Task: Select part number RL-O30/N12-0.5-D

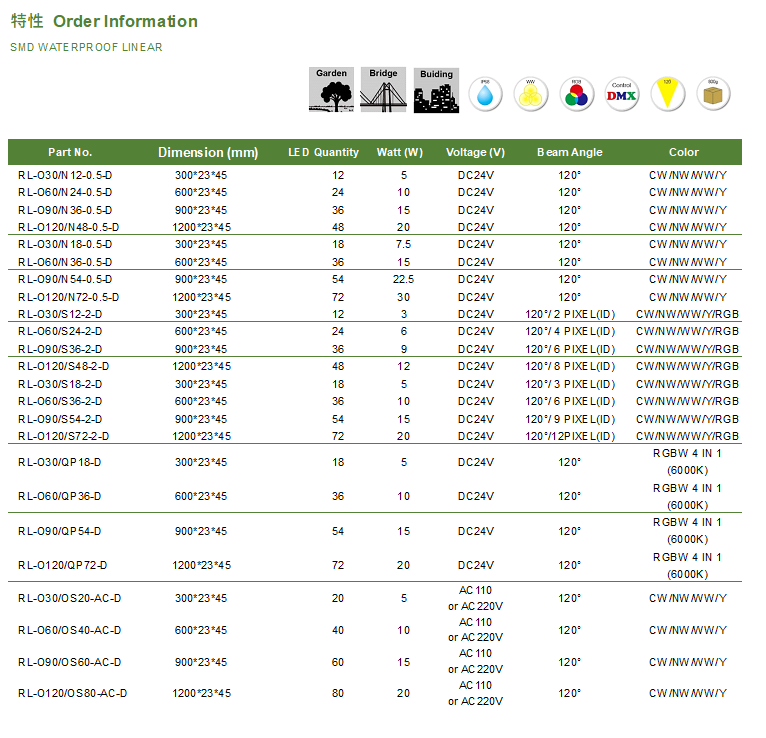Action: pos(65,175)
